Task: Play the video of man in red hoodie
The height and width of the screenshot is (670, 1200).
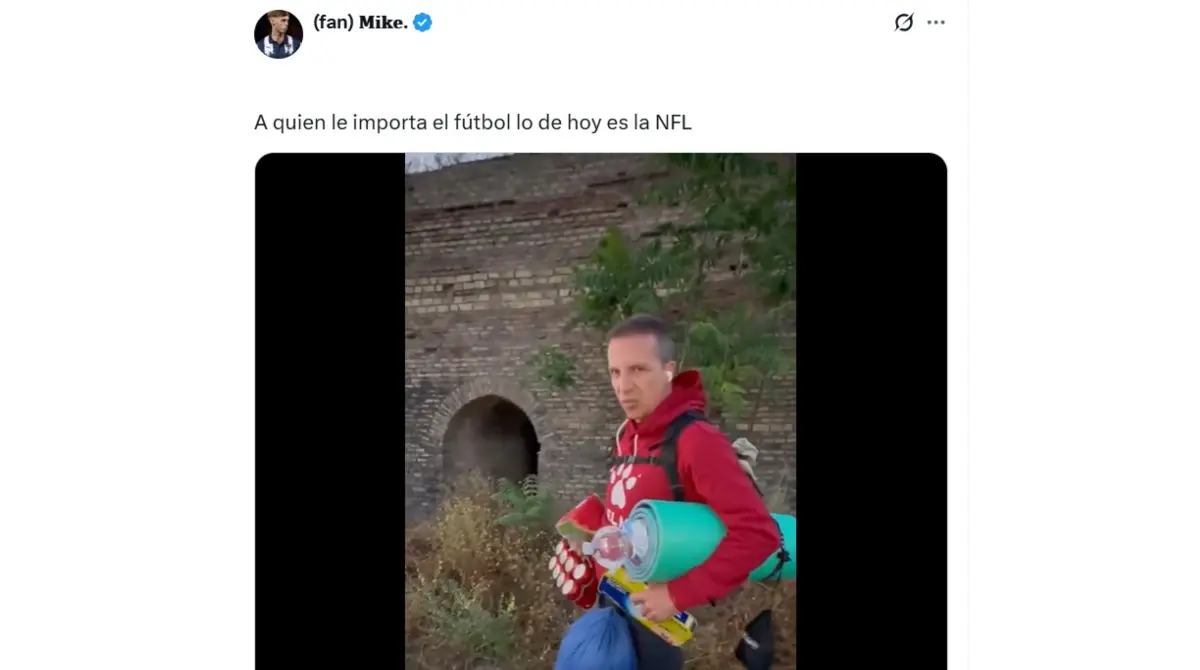Action: click(x=600, y=411)
